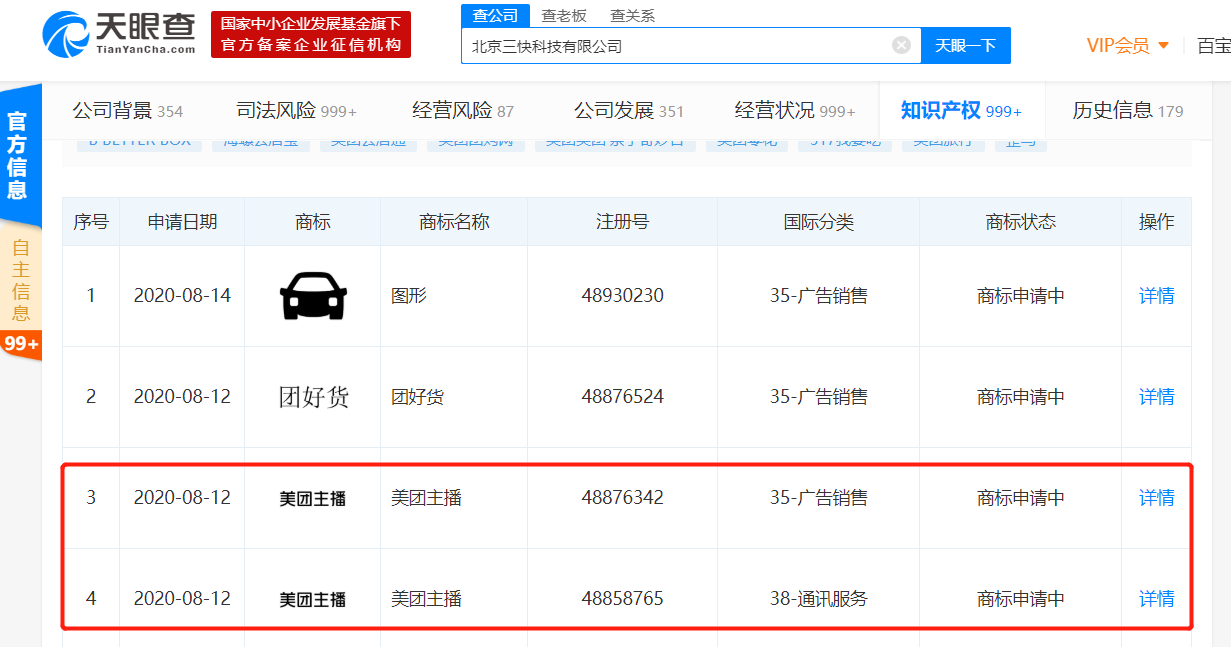
Task: Click the 序号 column header
Action: (x=91, y=222)
